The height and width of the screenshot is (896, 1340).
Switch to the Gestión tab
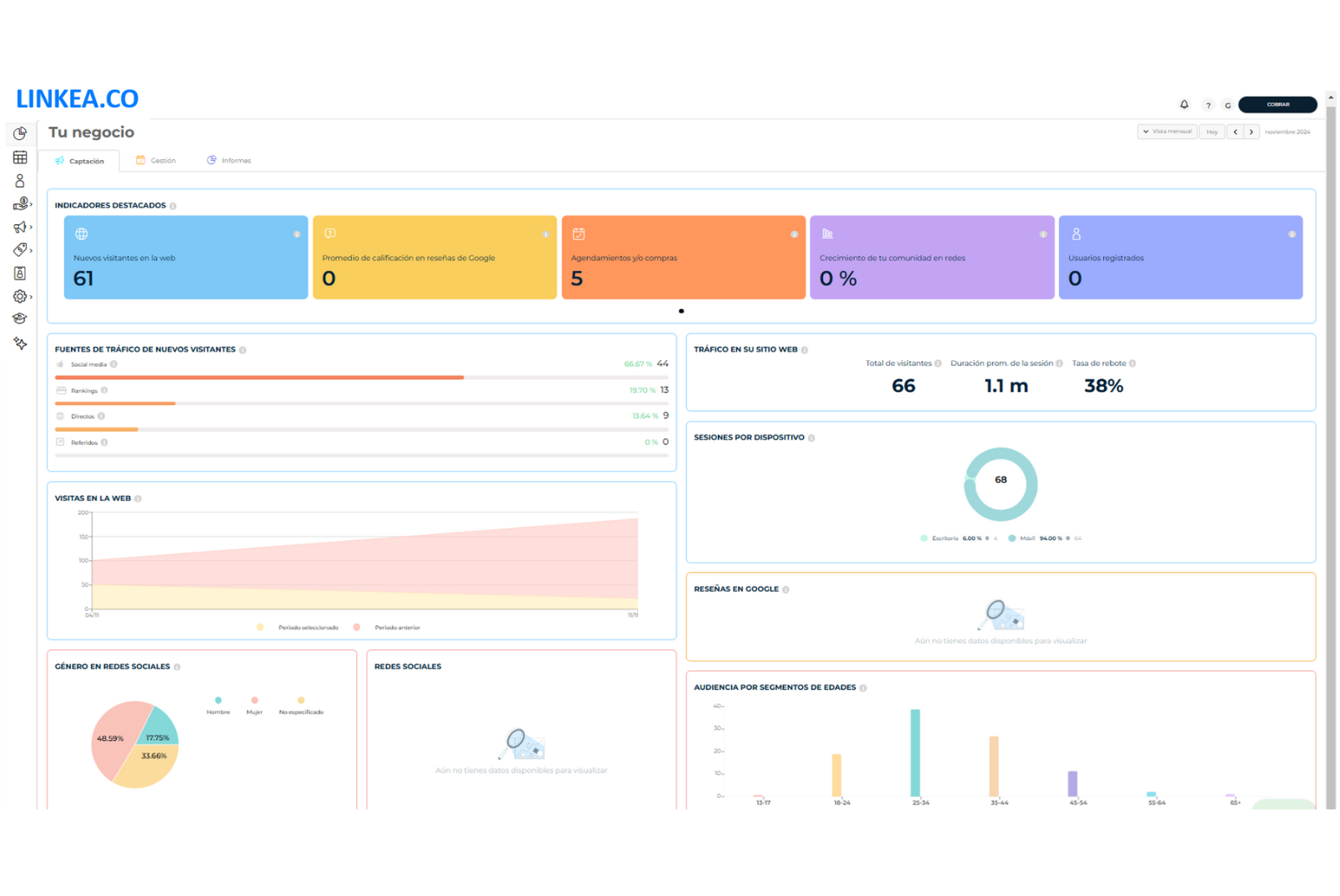click(x=157, y=161)
